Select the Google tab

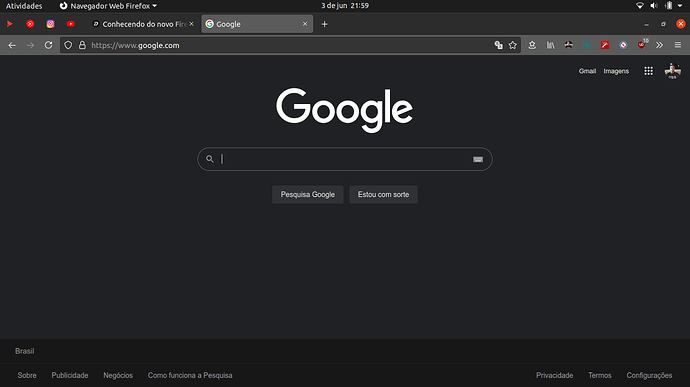point(257,24)
